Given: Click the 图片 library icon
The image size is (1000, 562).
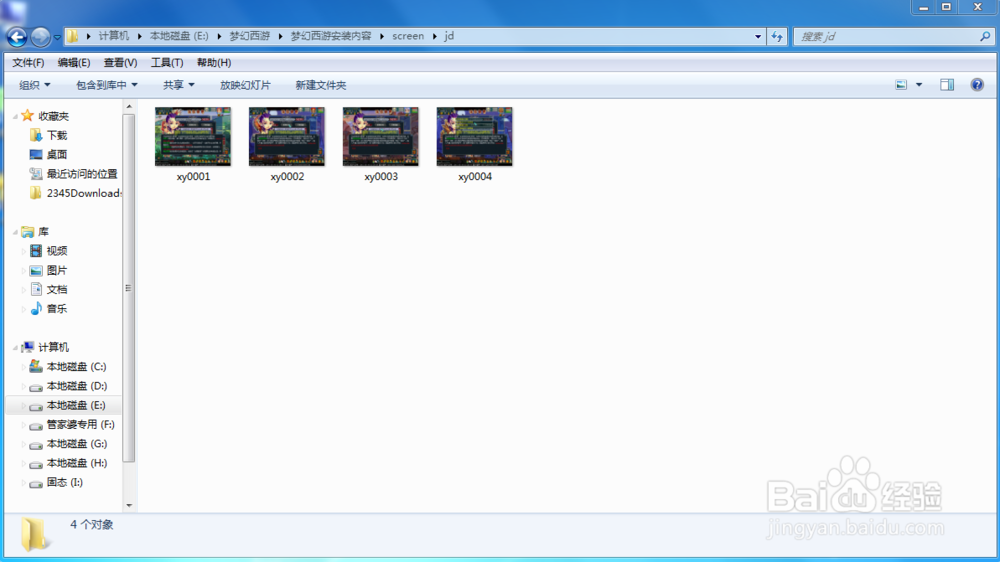Looking at the screenshot, I should [x=36, y=270].
